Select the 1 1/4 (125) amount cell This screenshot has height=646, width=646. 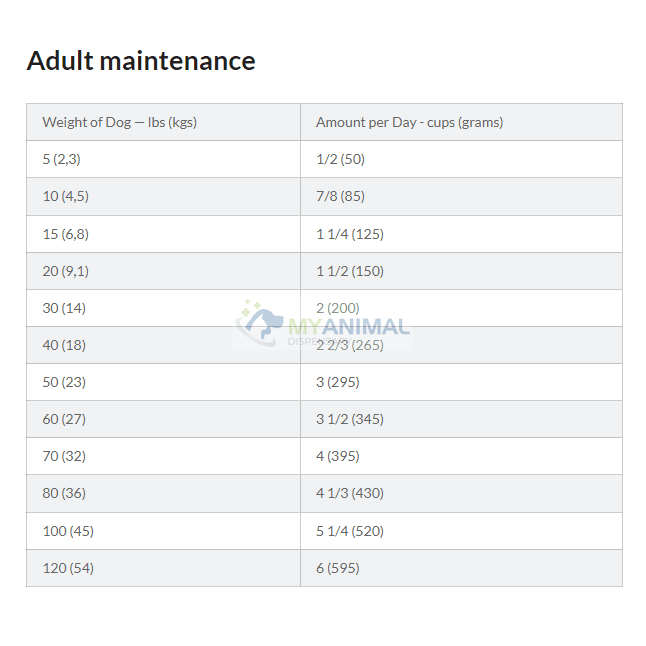click(350, 234)
